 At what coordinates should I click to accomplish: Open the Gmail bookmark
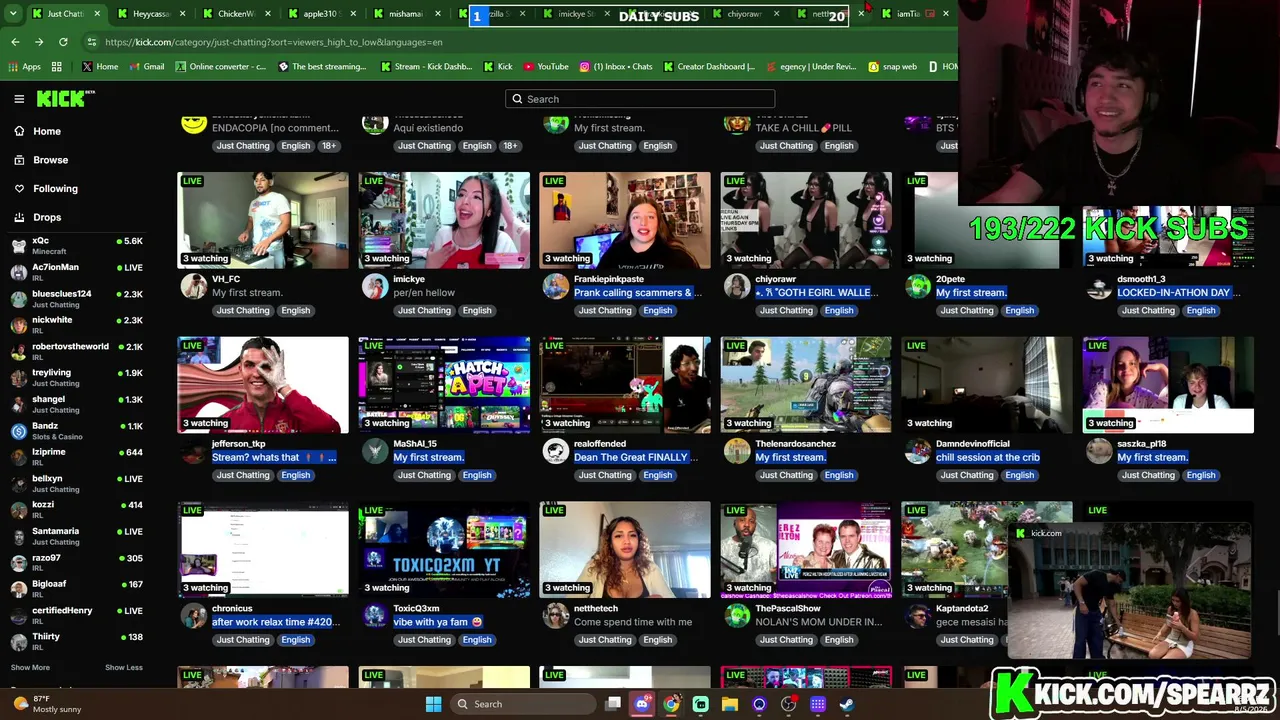[145, 67]
